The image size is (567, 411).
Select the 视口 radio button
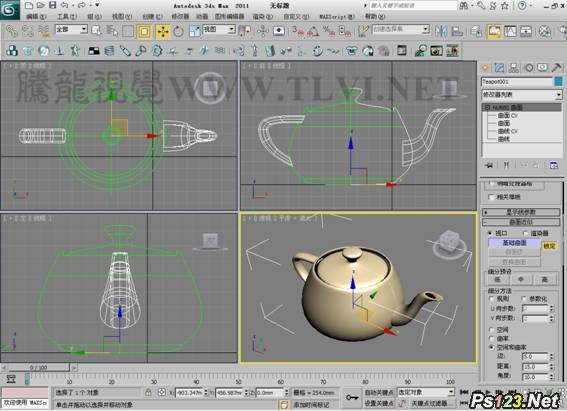coord(490,233)
